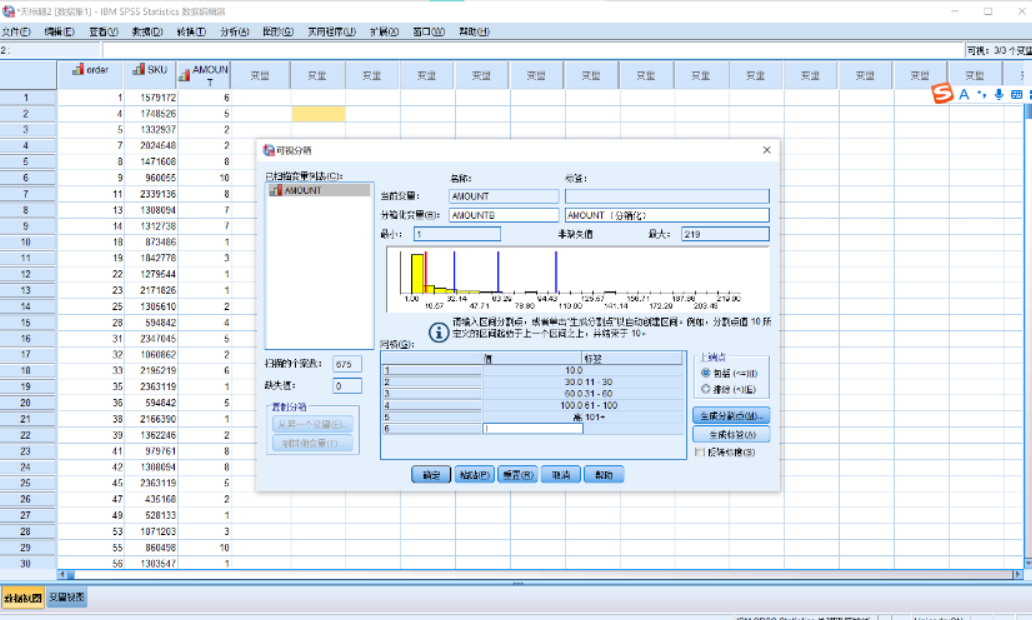Click SKU cell 1303547 in row 30
The height and width of the screenshot is (620, 1032).
click(x=151, y=563)
